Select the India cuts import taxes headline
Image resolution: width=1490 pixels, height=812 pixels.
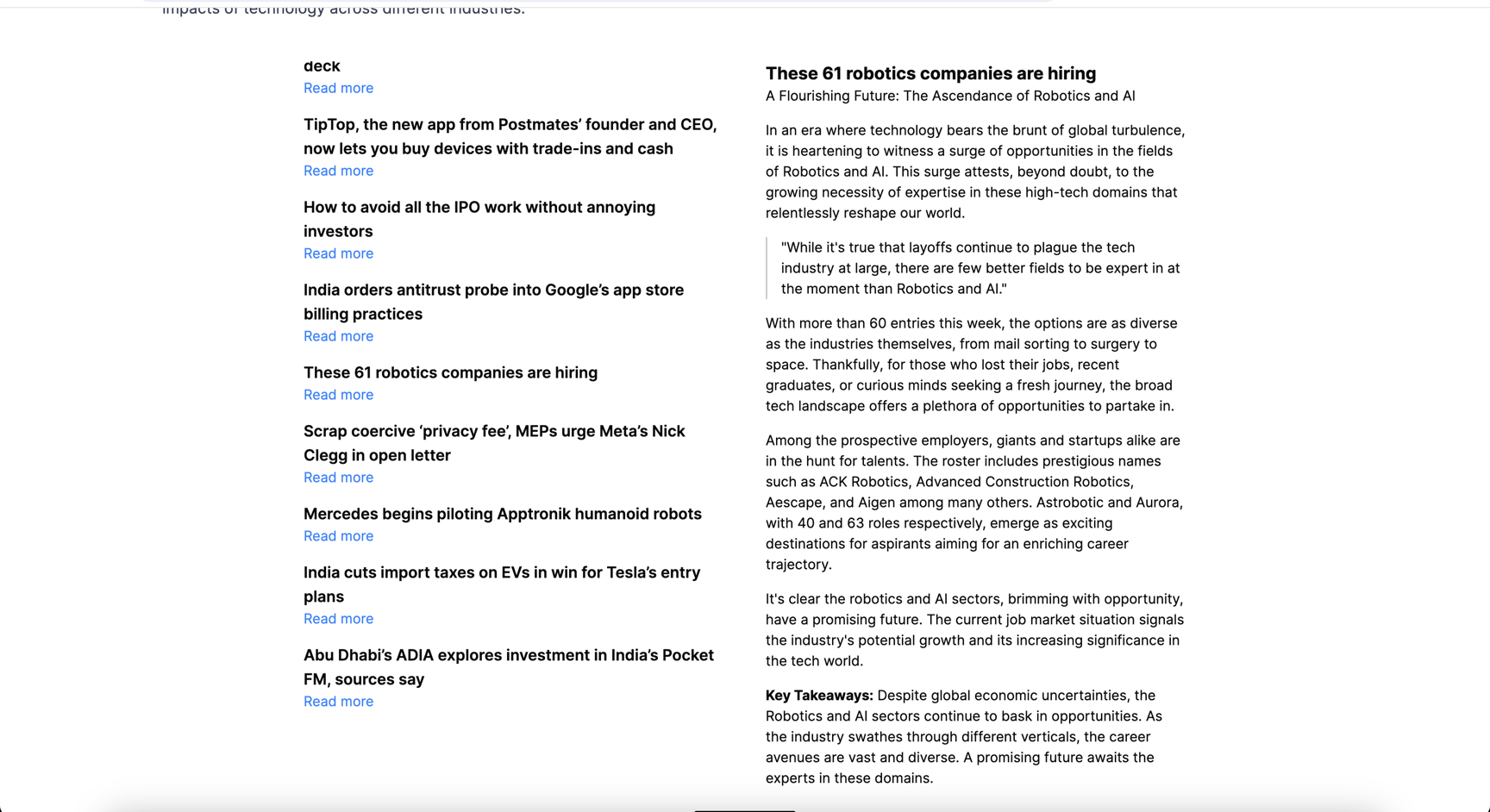[501, 584]
